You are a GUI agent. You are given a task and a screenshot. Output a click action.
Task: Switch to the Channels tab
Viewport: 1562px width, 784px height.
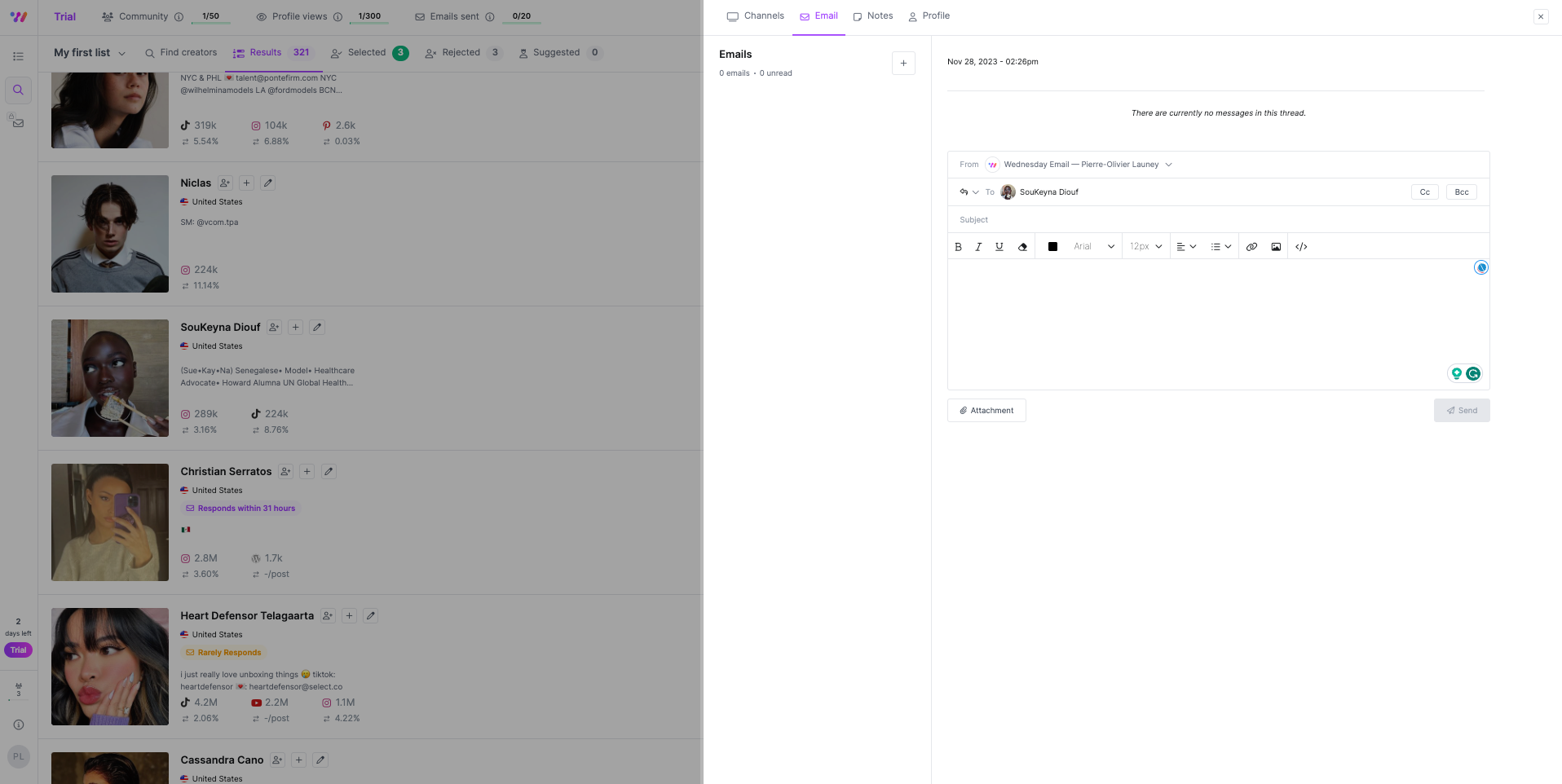(x=755, y=15)
